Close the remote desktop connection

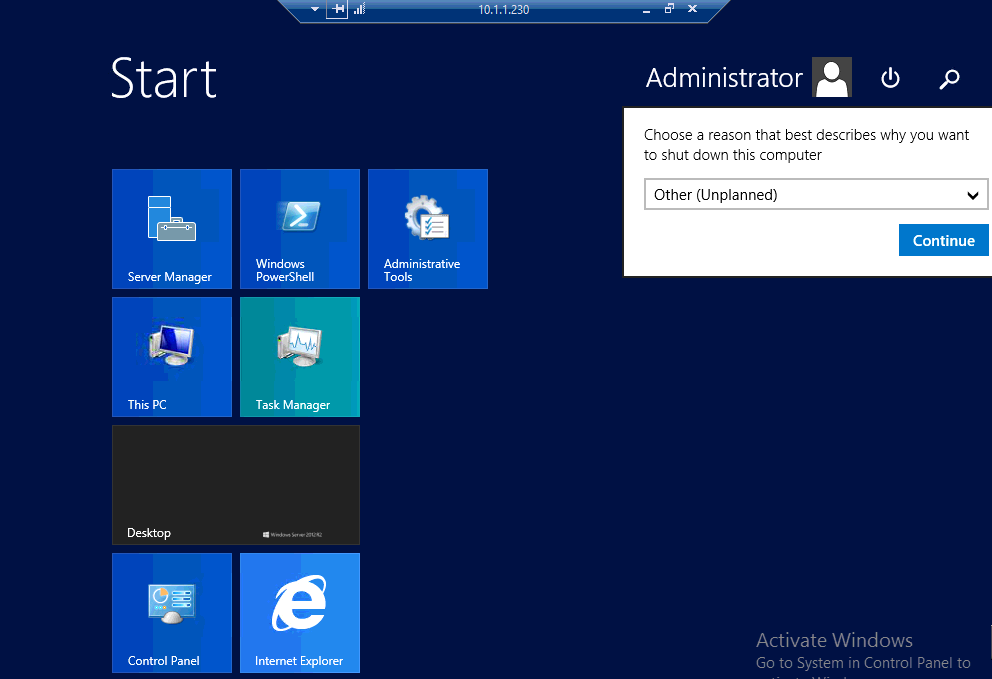coord(692,9)
